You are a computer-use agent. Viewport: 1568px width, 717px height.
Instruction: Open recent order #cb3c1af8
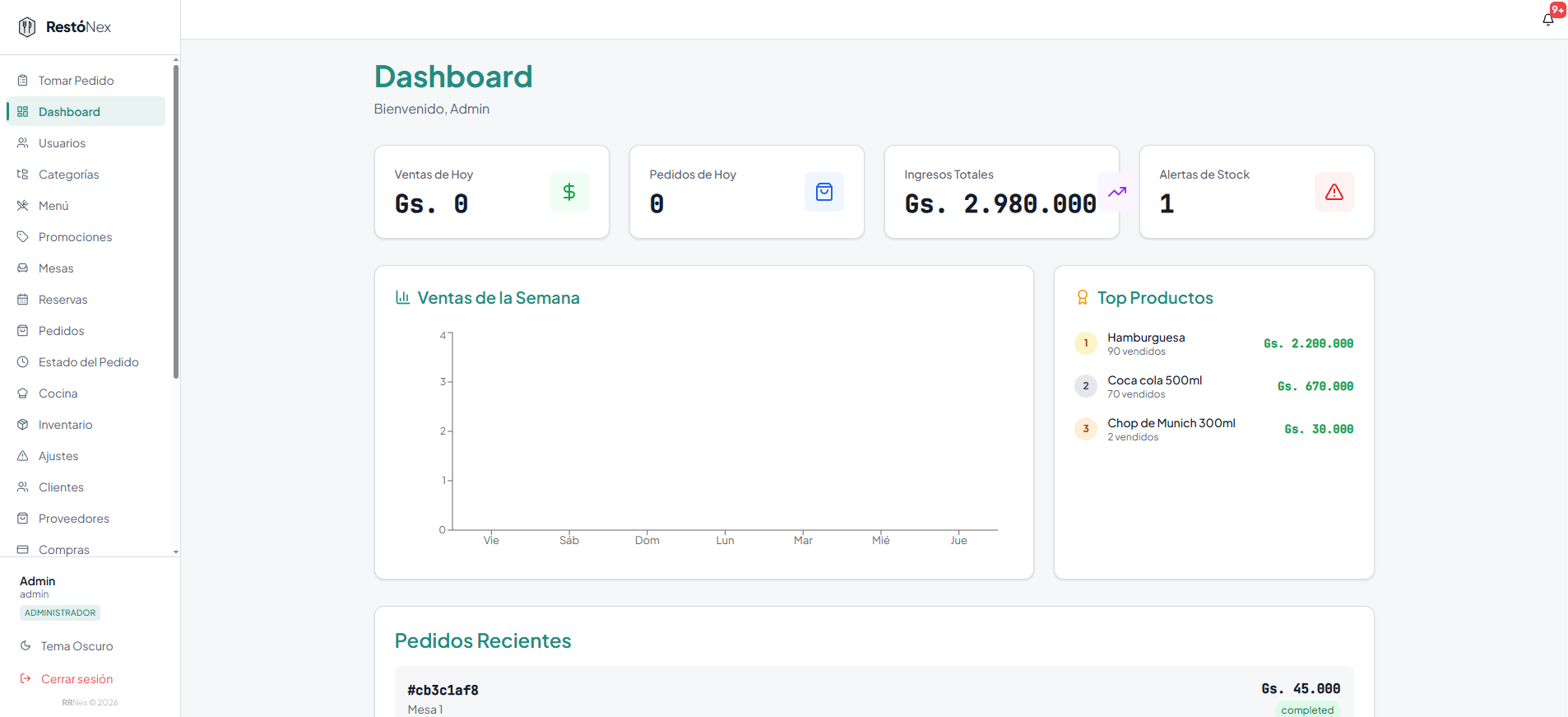pos(874,698)
